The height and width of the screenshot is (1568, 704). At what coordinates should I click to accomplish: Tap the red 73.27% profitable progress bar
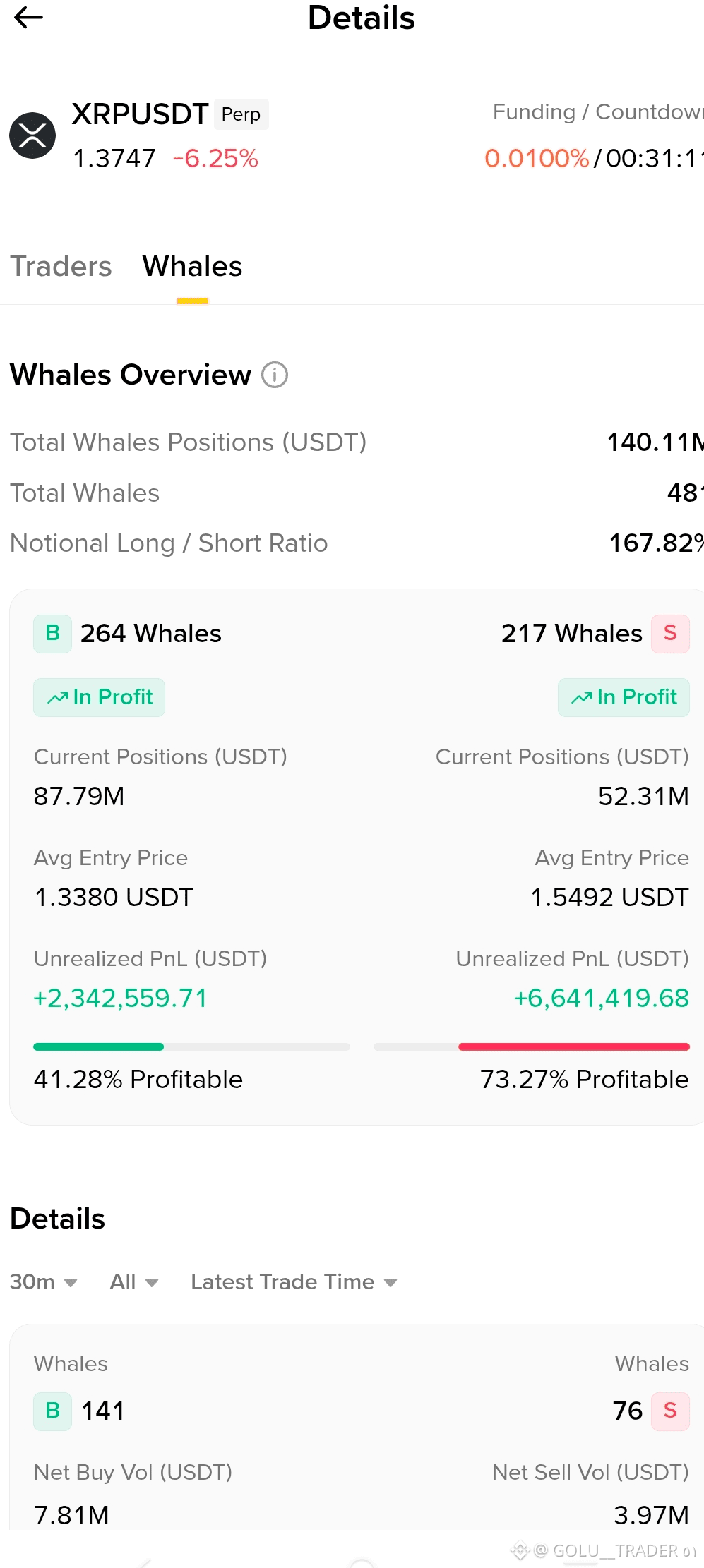point(574,1047)
